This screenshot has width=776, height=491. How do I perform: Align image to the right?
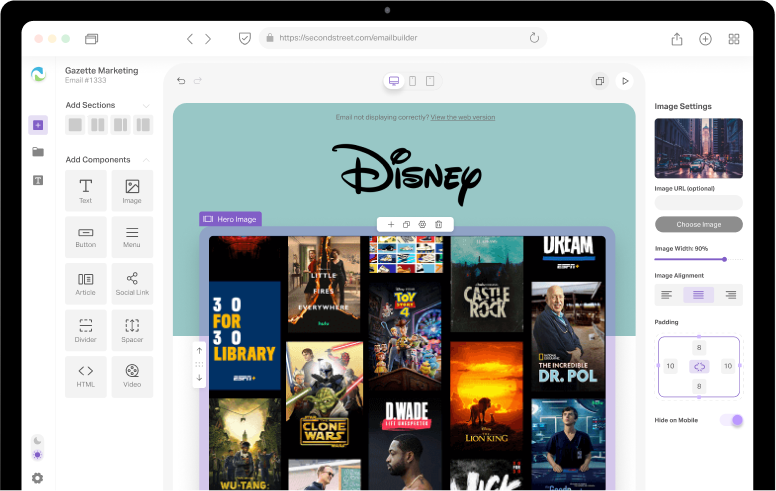[730, 295]
